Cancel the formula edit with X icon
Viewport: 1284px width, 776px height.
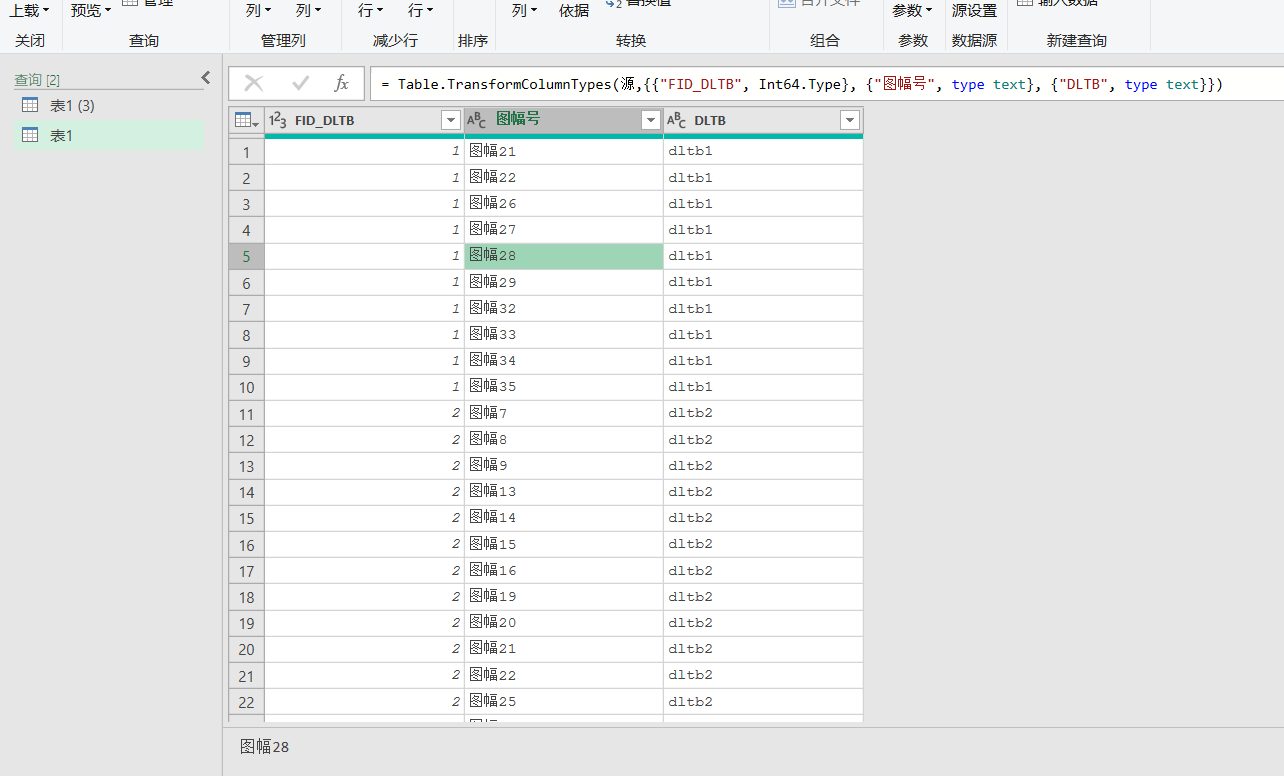tap(254, 84)
